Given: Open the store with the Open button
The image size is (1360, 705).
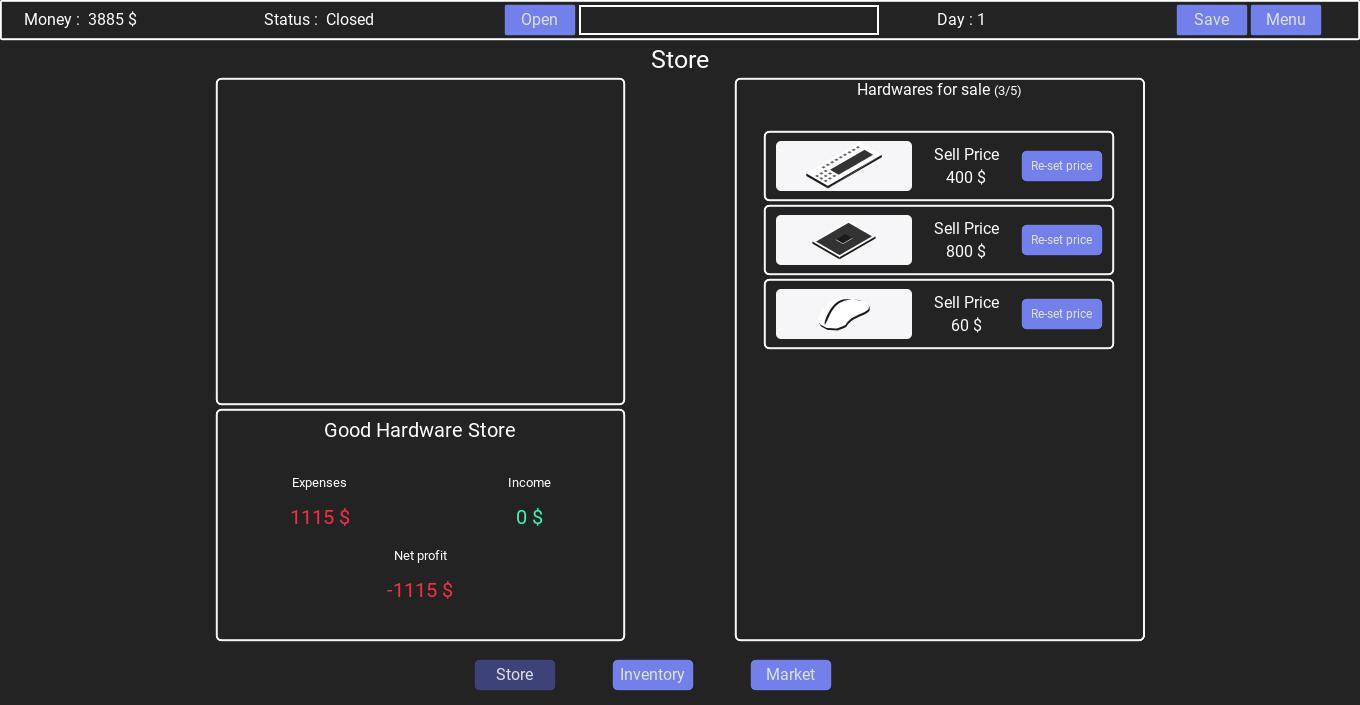Looking at the screenshot, I should tap(539, 20).
